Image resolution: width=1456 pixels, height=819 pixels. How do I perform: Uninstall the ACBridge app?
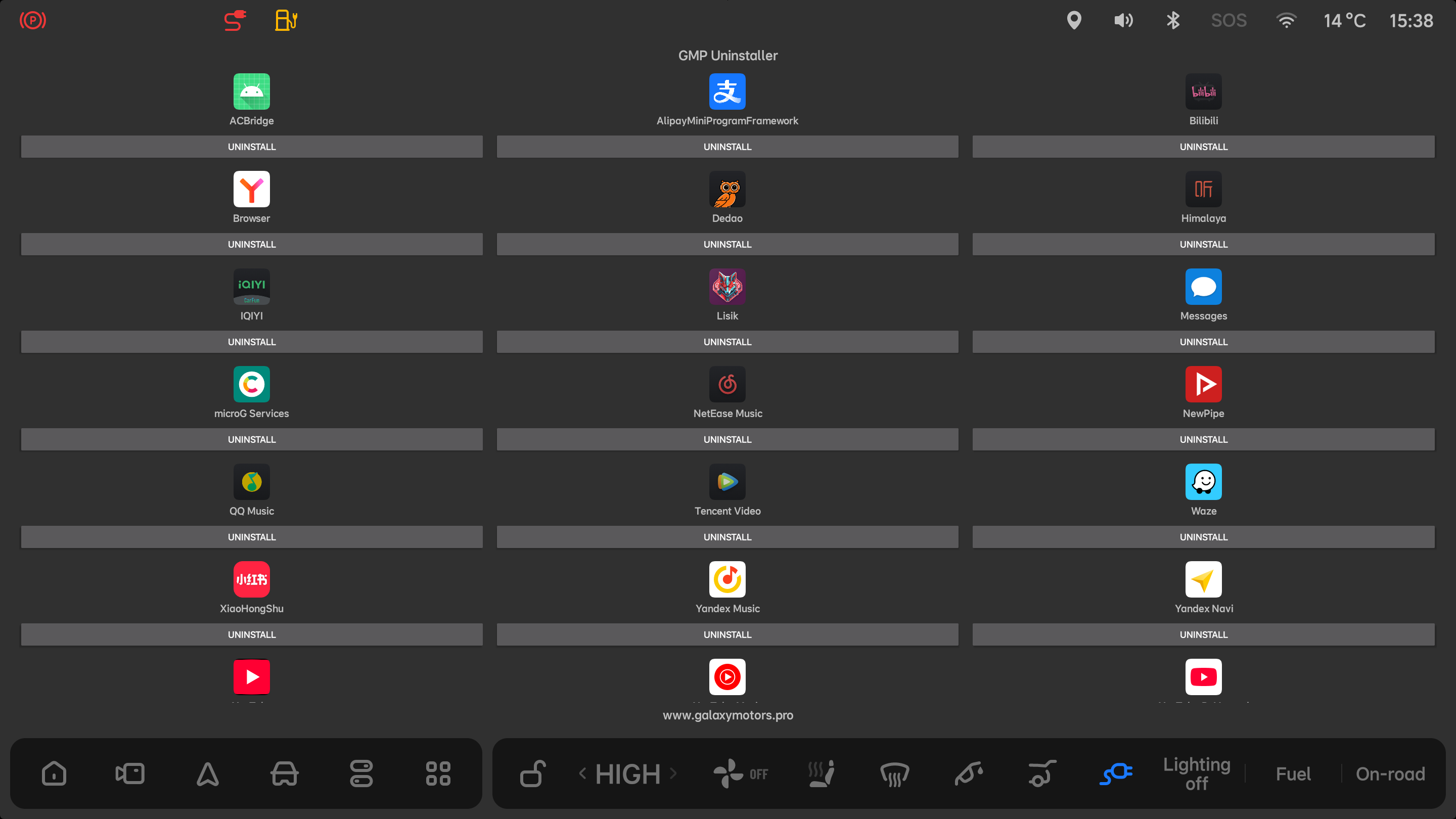coord(252,147)
